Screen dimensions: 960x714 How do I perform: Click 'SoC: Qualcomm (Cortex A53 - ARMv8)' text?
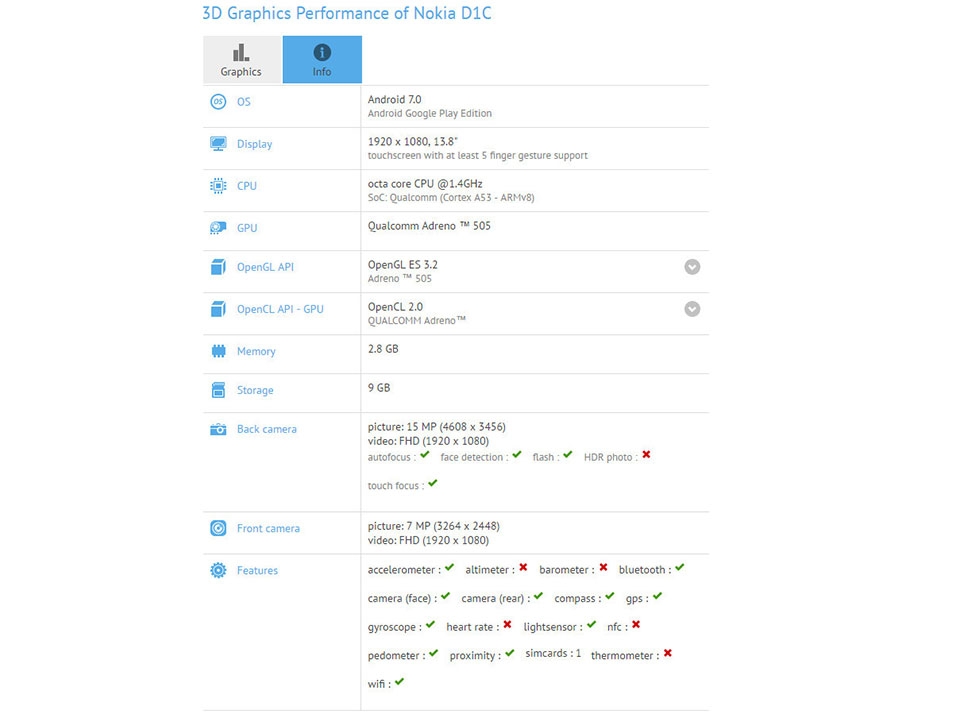tap(451, 198)
